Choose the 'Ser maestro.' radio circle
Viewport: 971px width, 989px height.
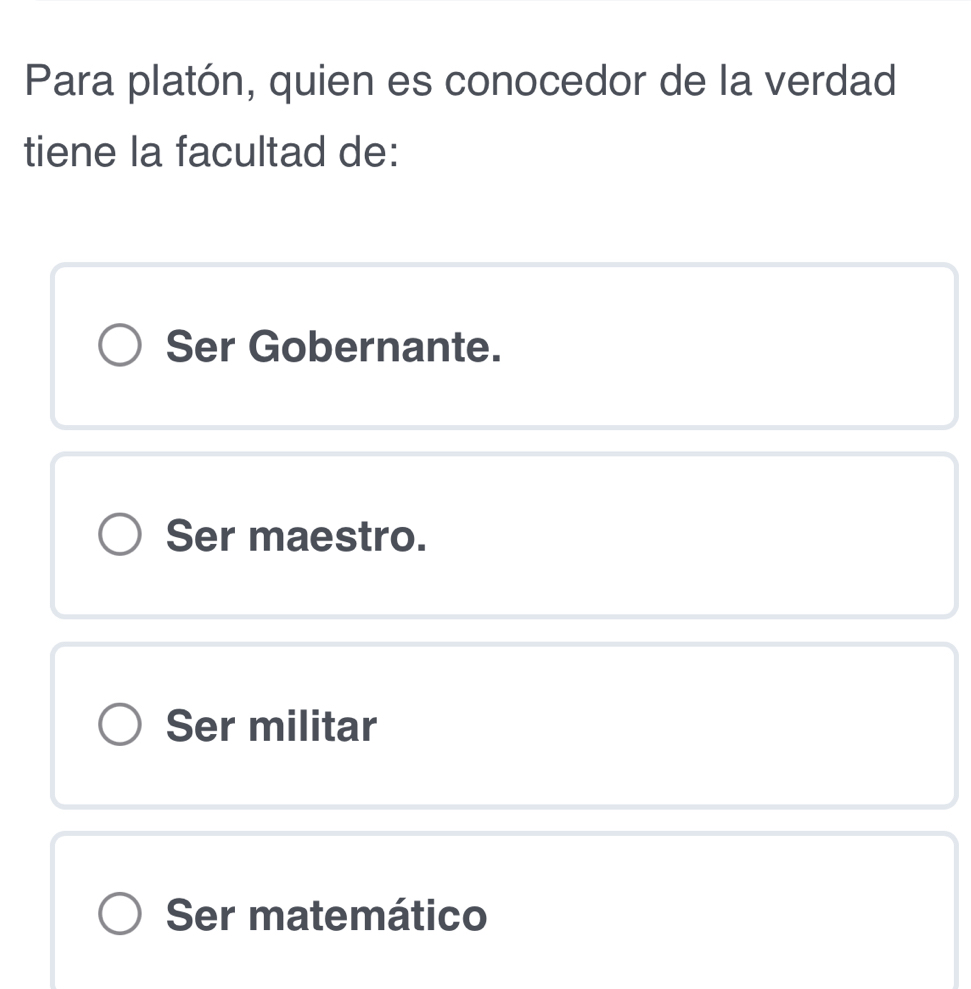(x=120, y=535)
